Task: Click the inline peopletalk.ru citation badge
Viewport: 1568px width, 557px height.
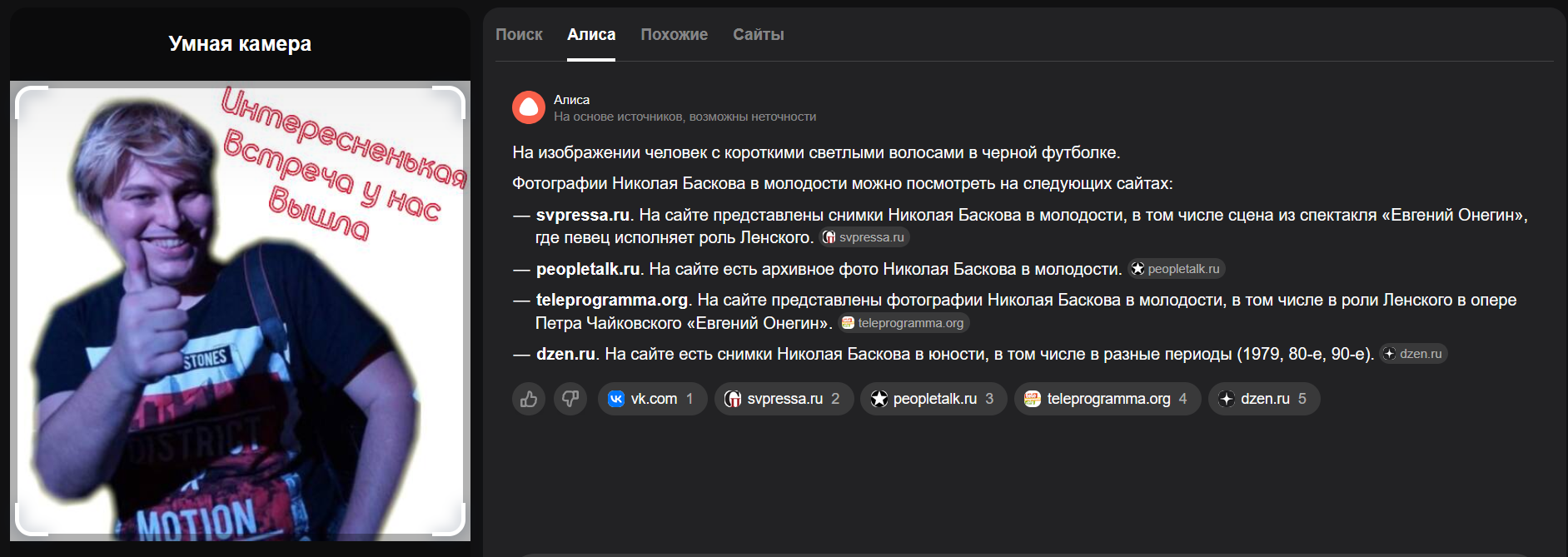Action: 1176,269
